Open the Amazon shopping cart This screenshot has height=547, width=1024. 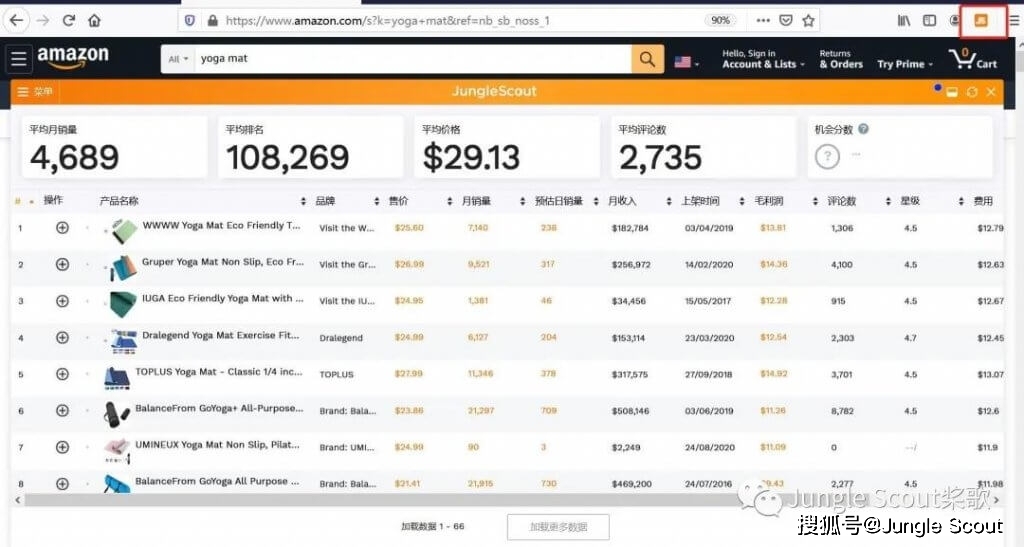pos(973,59)
